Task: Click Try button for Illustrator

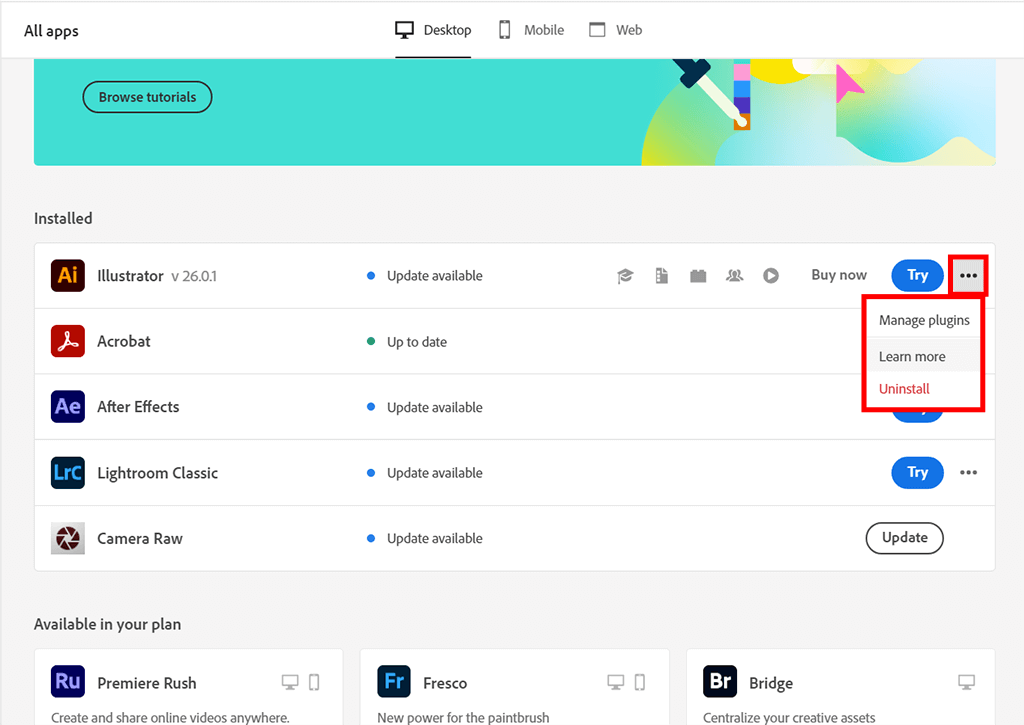Action: [x=917, y=275]
